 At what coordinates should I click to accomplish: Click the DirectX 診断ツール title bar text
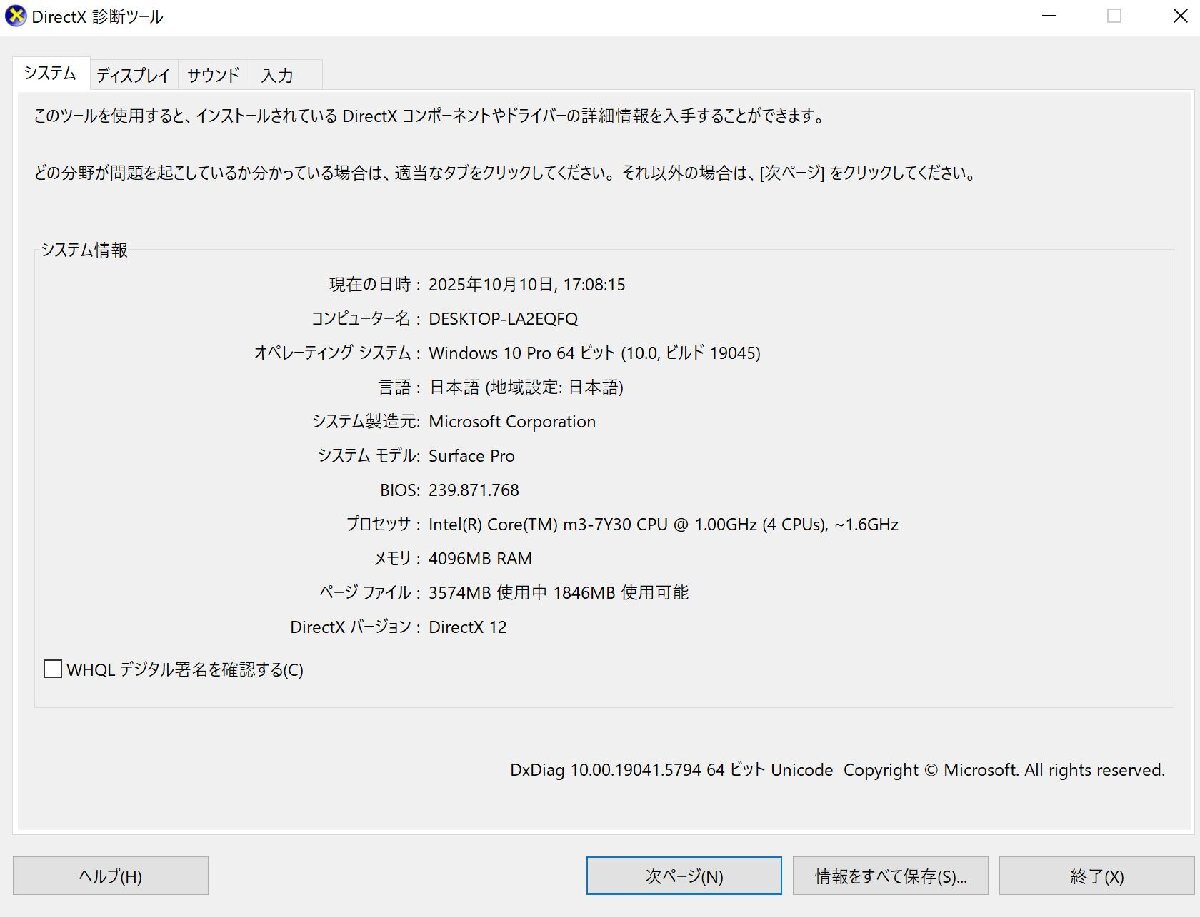pyautogui.click(x=97, y=16)
